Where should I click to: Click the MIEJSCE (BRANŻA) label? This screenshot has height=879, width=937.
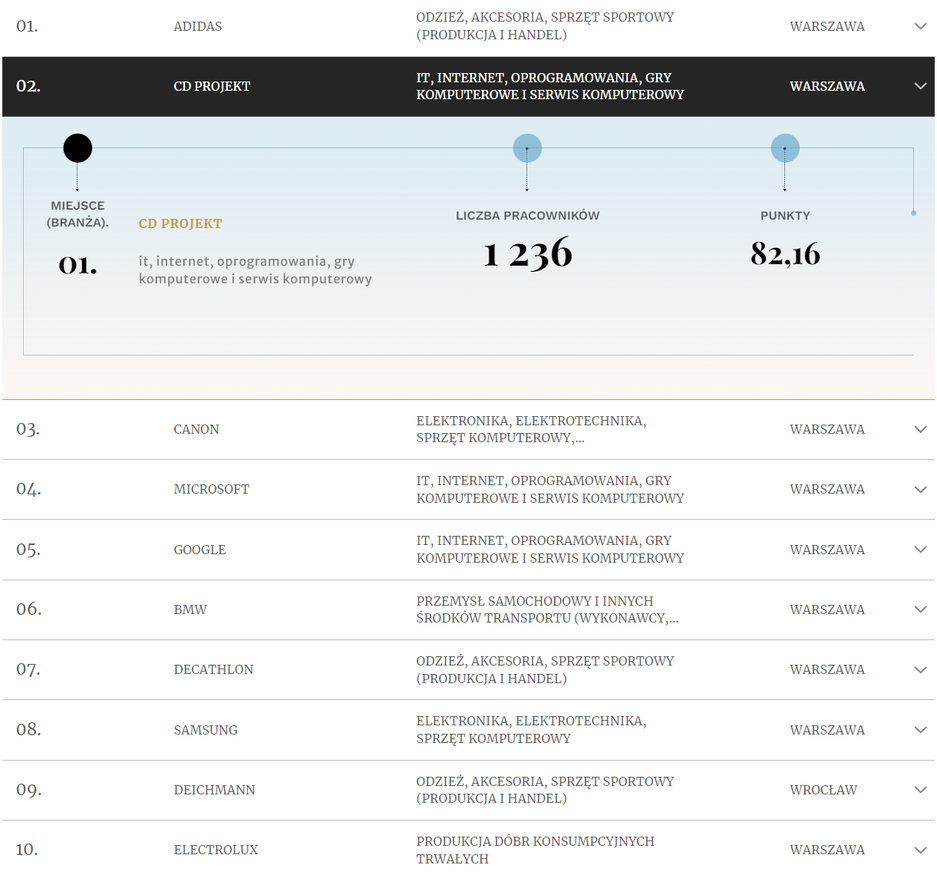click(78, 214)
